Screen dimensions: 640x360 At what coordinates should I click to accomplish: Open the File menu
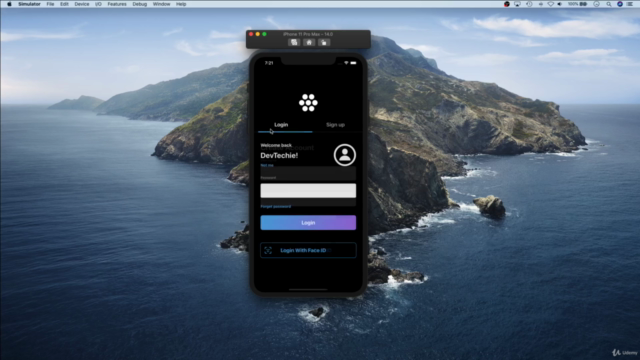click(50, 4)
